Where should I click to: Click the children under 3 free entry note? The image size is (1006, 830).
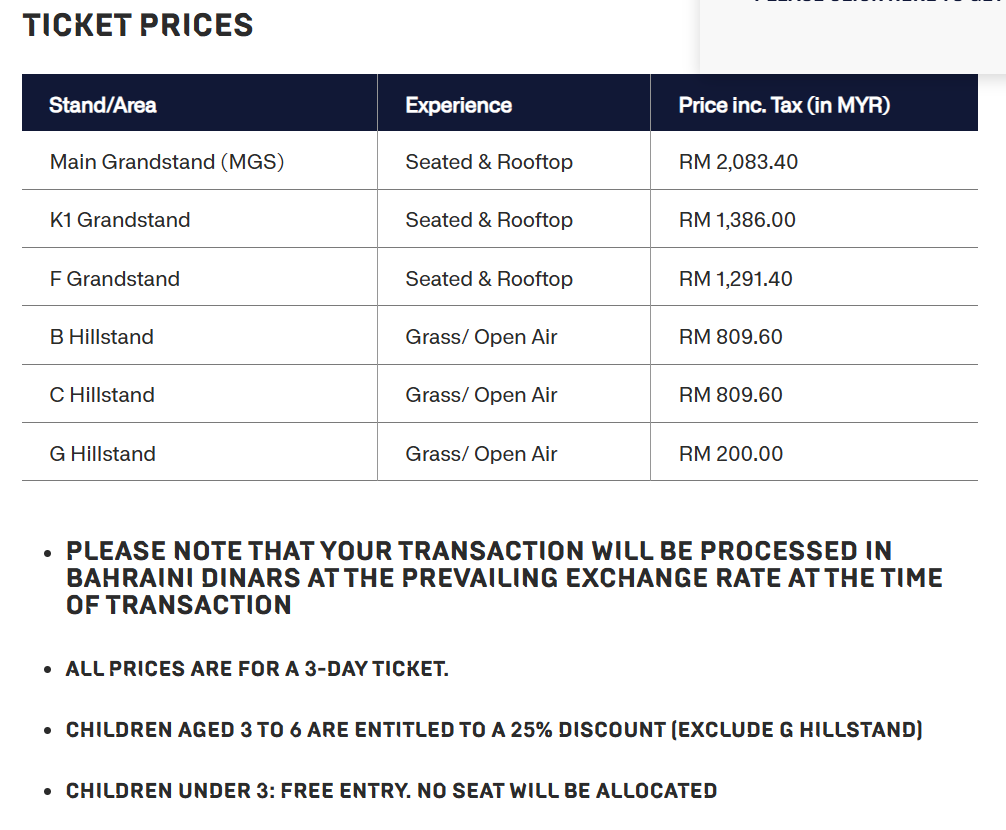[x=391, y=790]
